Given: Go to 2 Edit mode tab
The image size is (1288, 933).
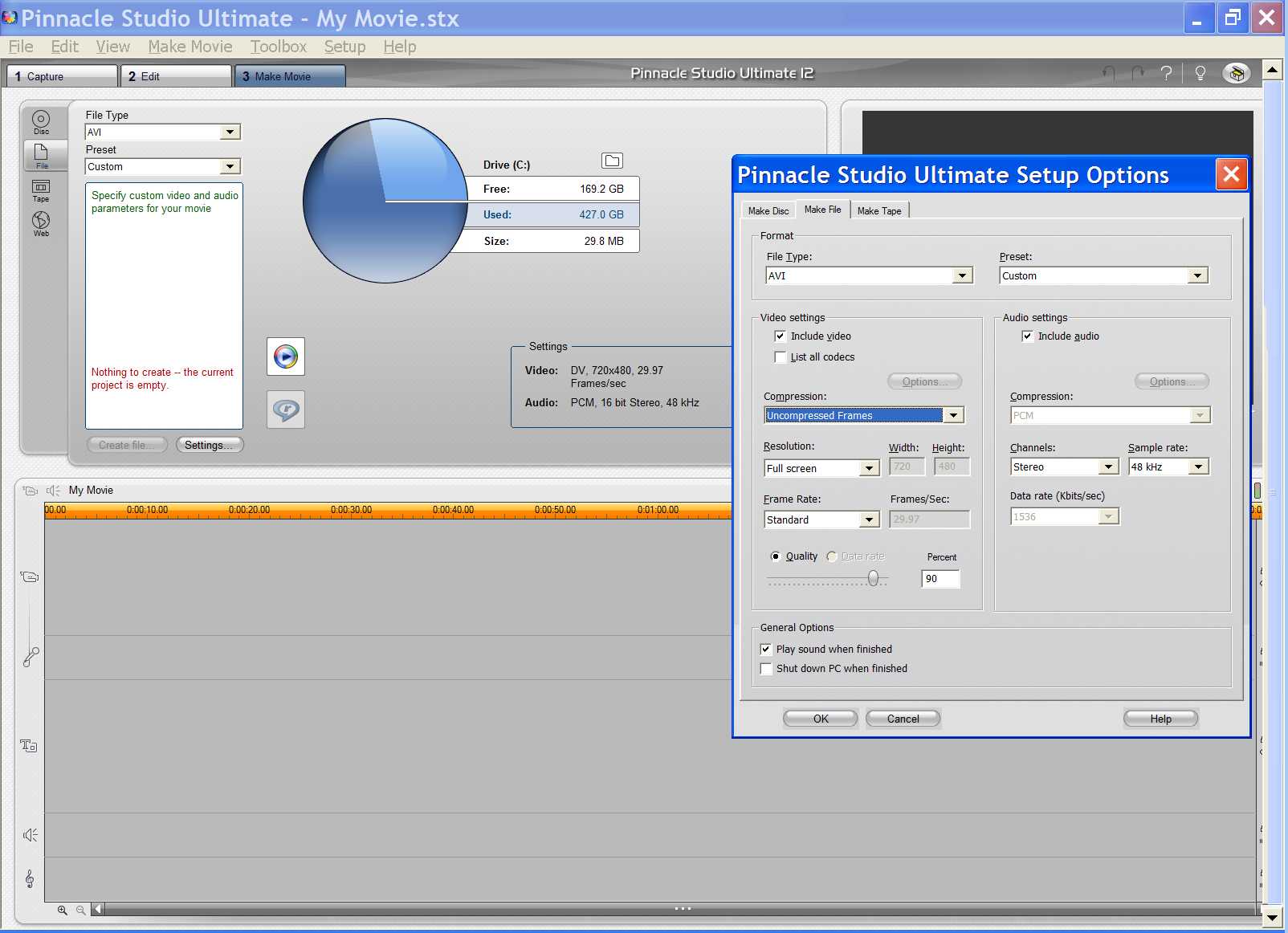Looking at the screenshot, I should tap(176, 76).
